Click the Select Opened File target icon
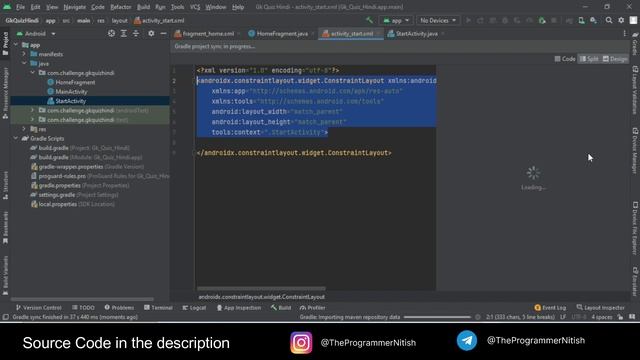640x360 pixels. pos(111,33)
